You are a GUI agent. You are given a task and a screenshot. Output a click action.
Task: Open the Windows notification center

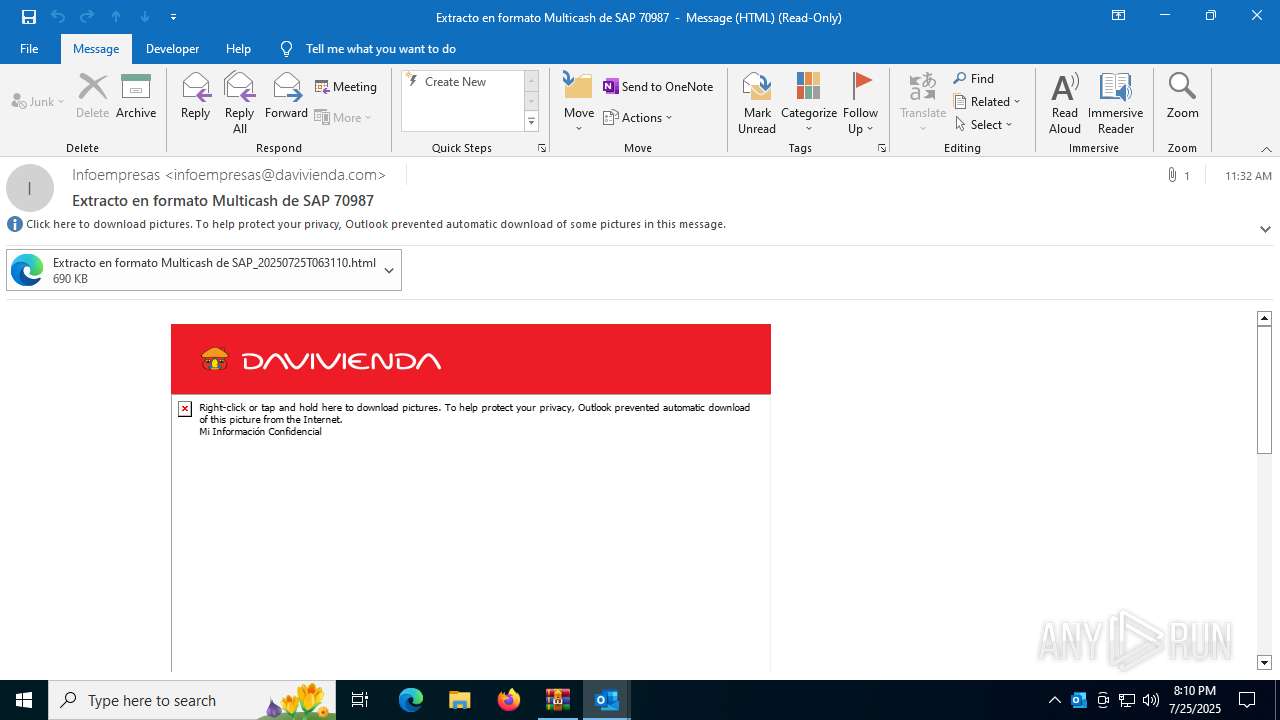(1247, 700)
